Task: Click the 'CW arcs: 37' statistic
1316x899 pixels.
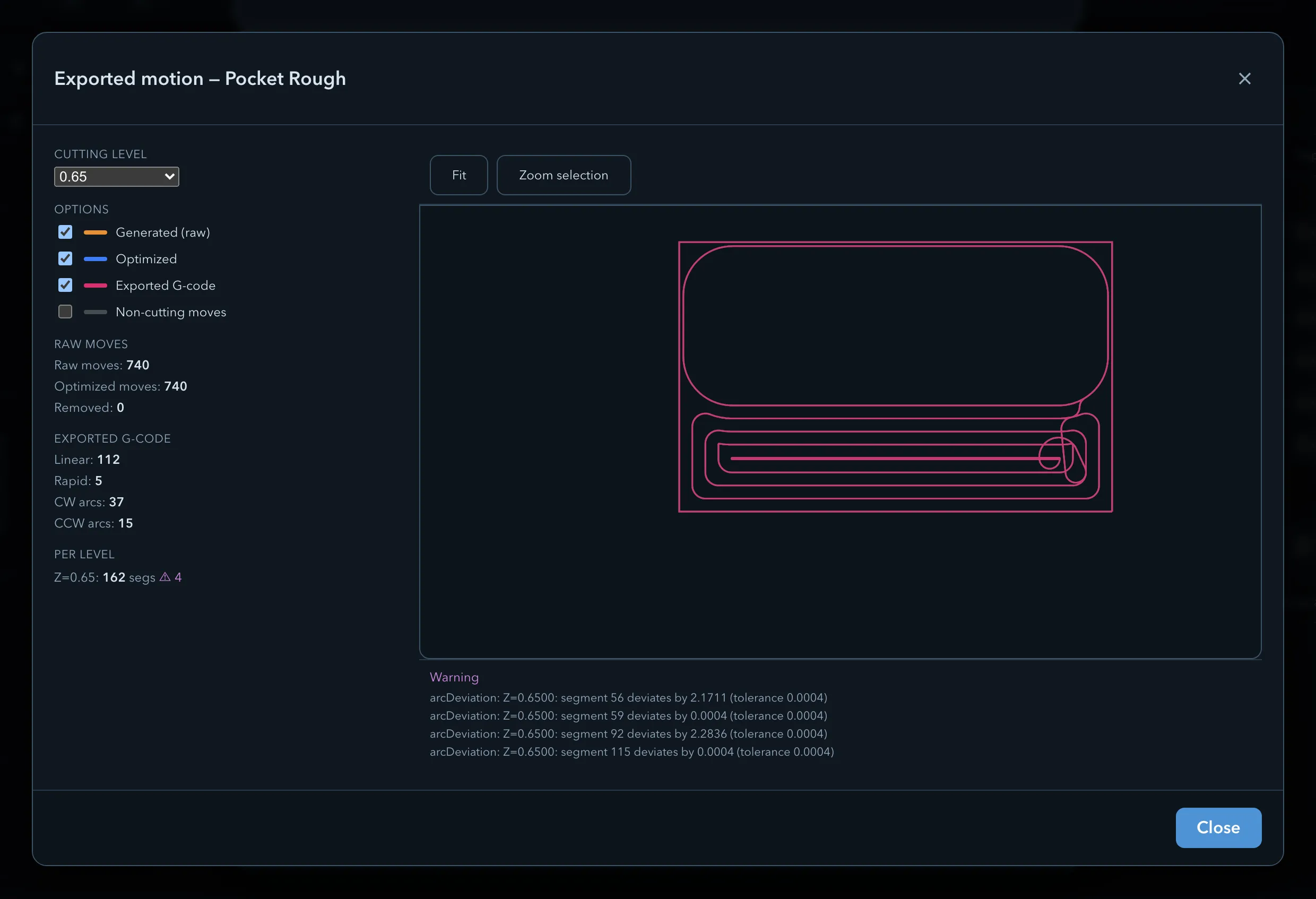Action: (x=89, y=502)
